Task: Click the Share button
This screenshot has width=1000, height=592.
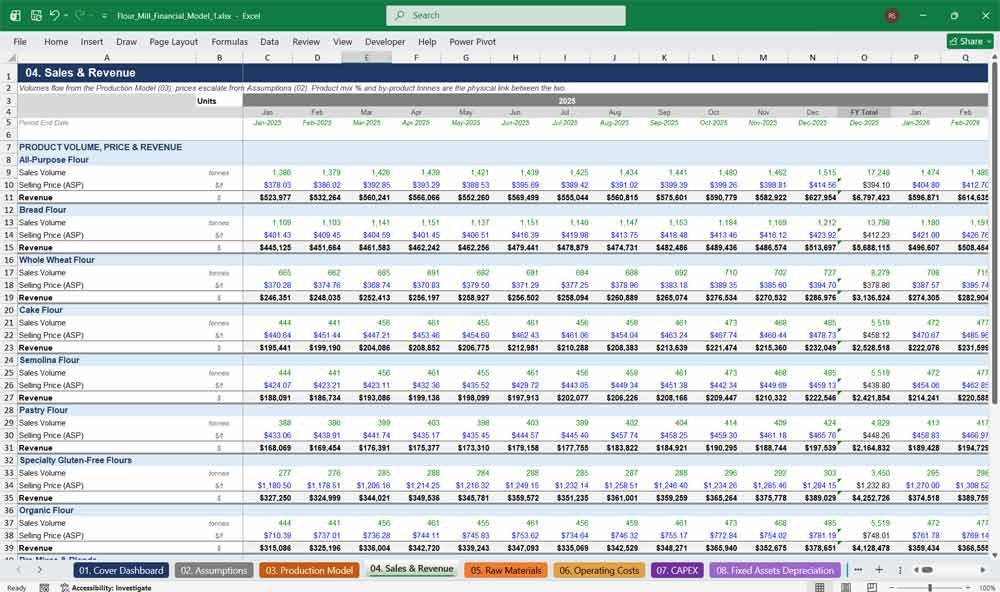Action: pos(970,41)
